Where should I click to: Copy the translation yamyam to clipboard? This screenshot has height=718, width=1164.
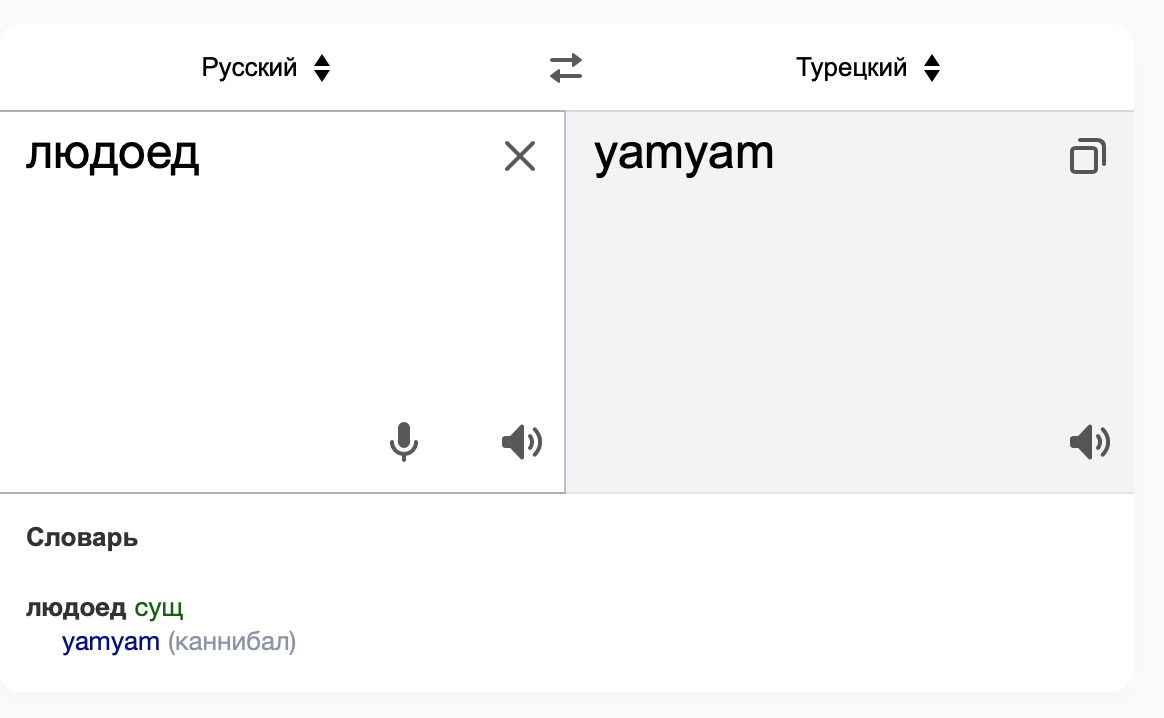(x=1088, y=157)
